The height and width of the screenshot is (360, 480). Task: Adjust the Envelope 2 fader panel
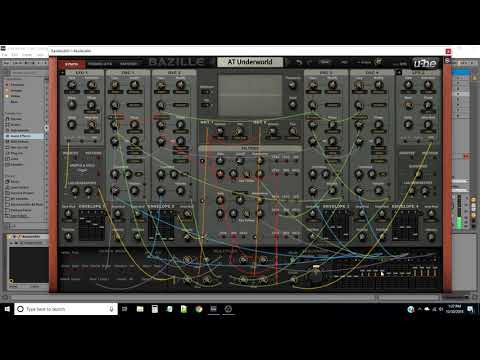coord(162,225)
